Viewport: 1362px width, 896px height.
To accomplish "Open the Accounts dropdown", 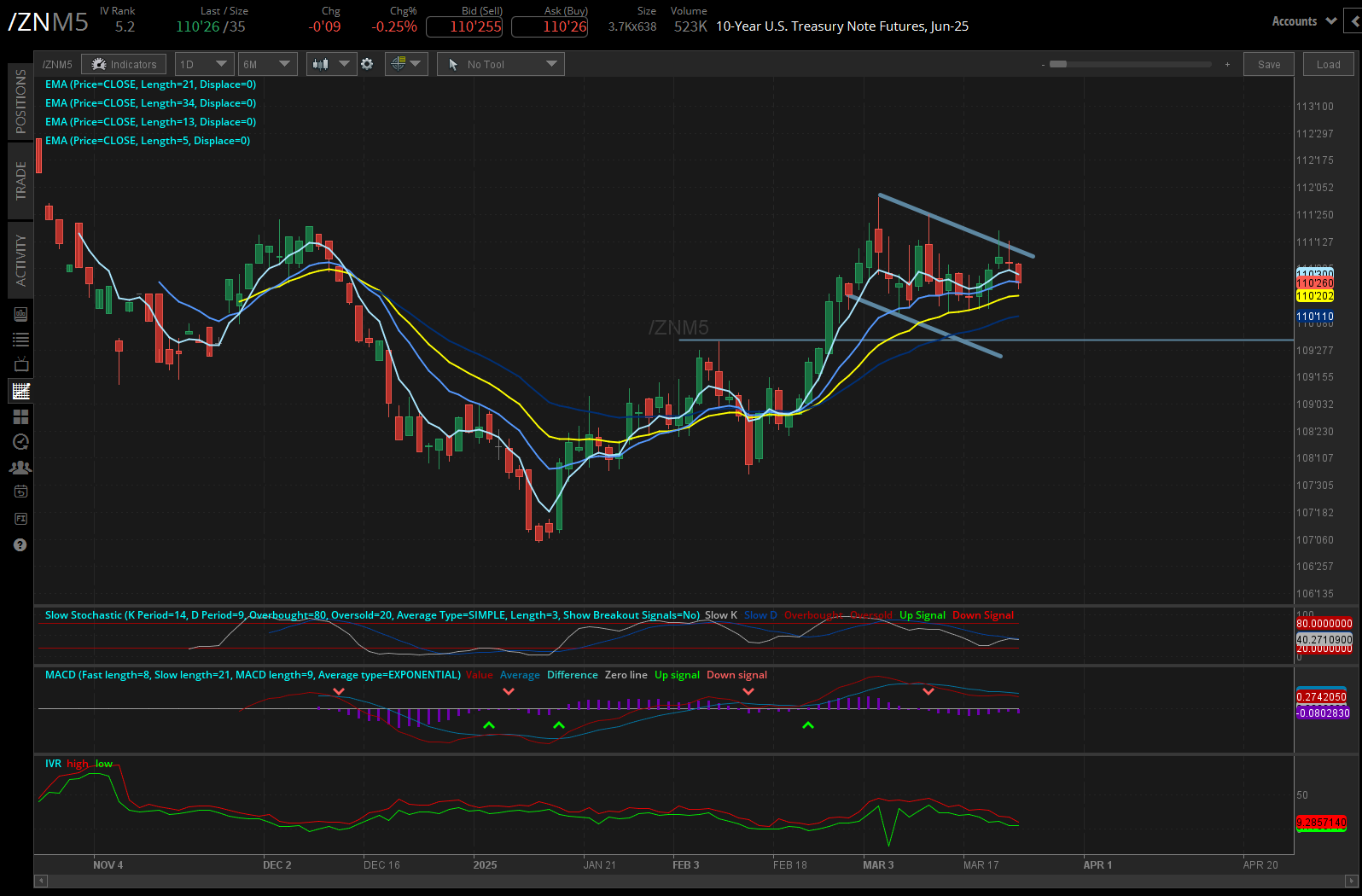I will 1304,21.
